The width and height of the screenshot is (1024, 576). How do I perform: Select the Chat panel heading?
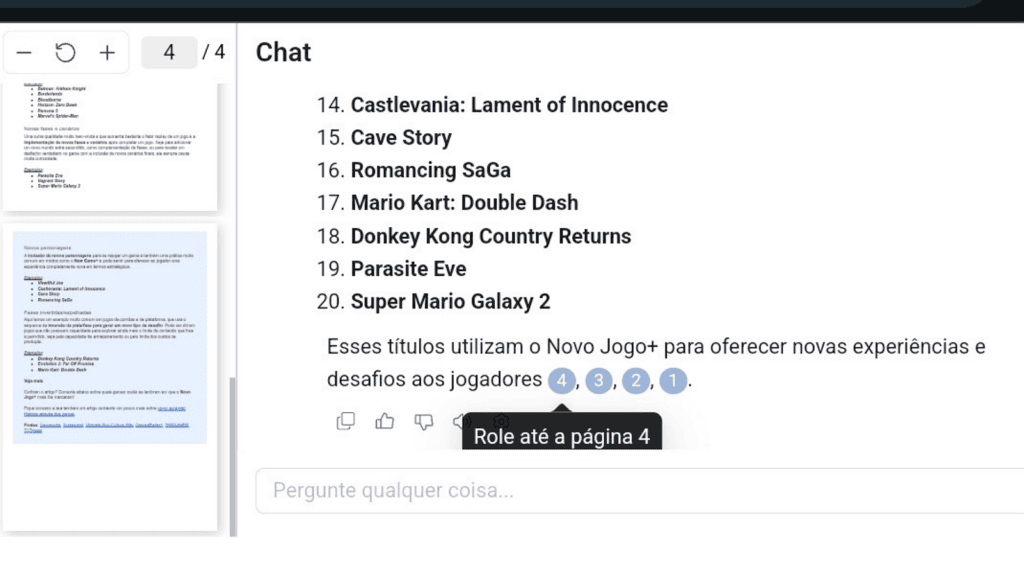point(283,52)
